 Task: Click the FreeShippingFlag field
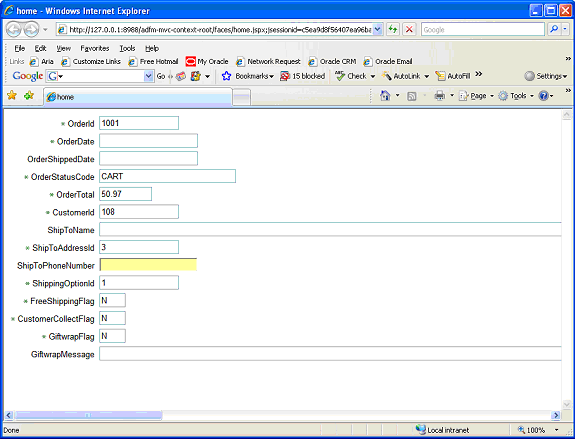click(x=112, y=300)
